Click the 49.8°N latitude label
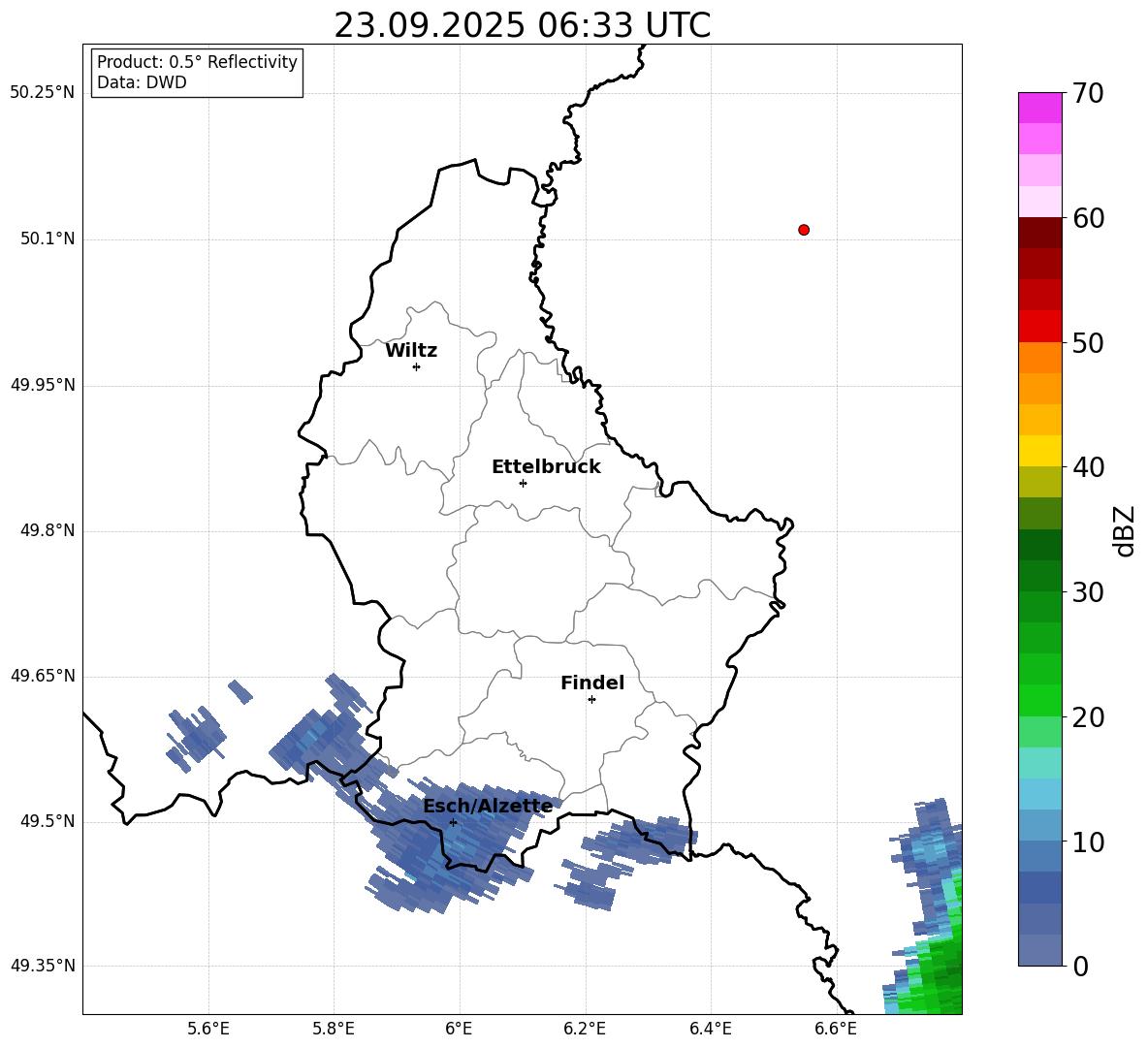This screenshot has width=1148, height=1048. (48, 530)
